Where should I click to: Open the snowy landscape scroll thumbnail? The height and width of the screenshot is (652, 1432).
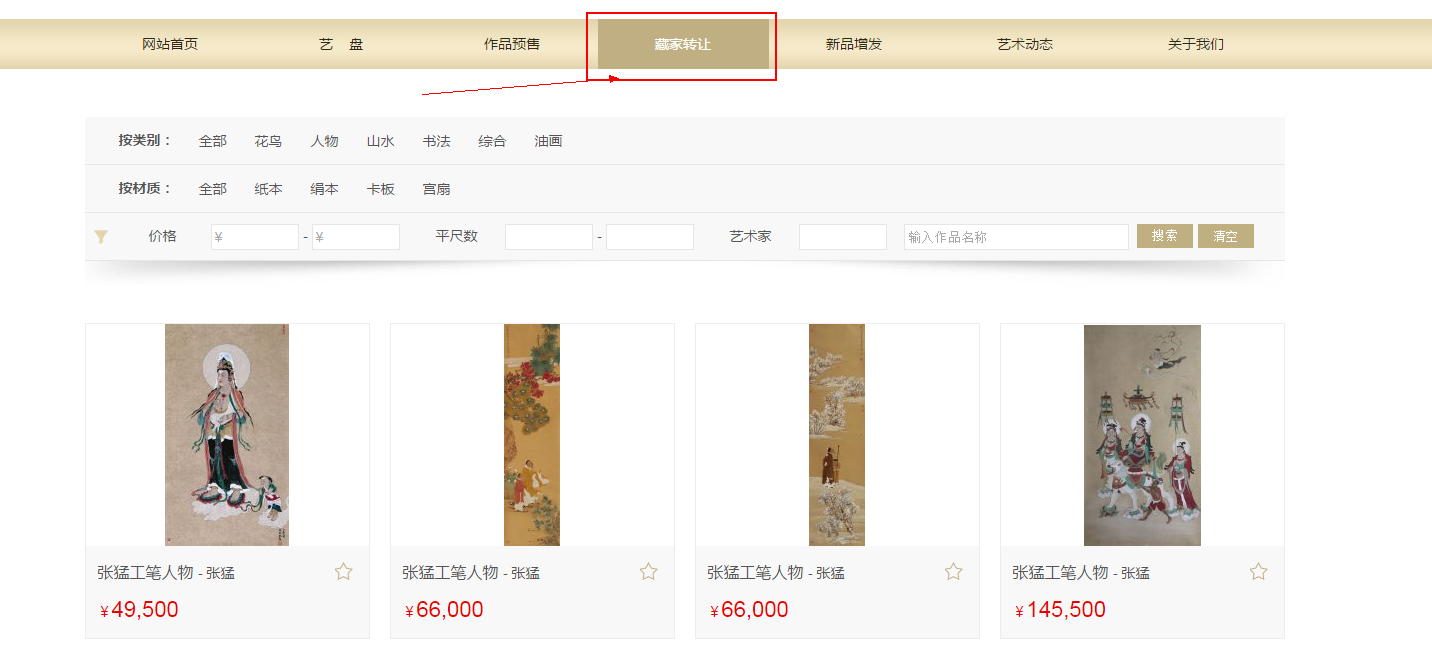[x=837, y=435]
